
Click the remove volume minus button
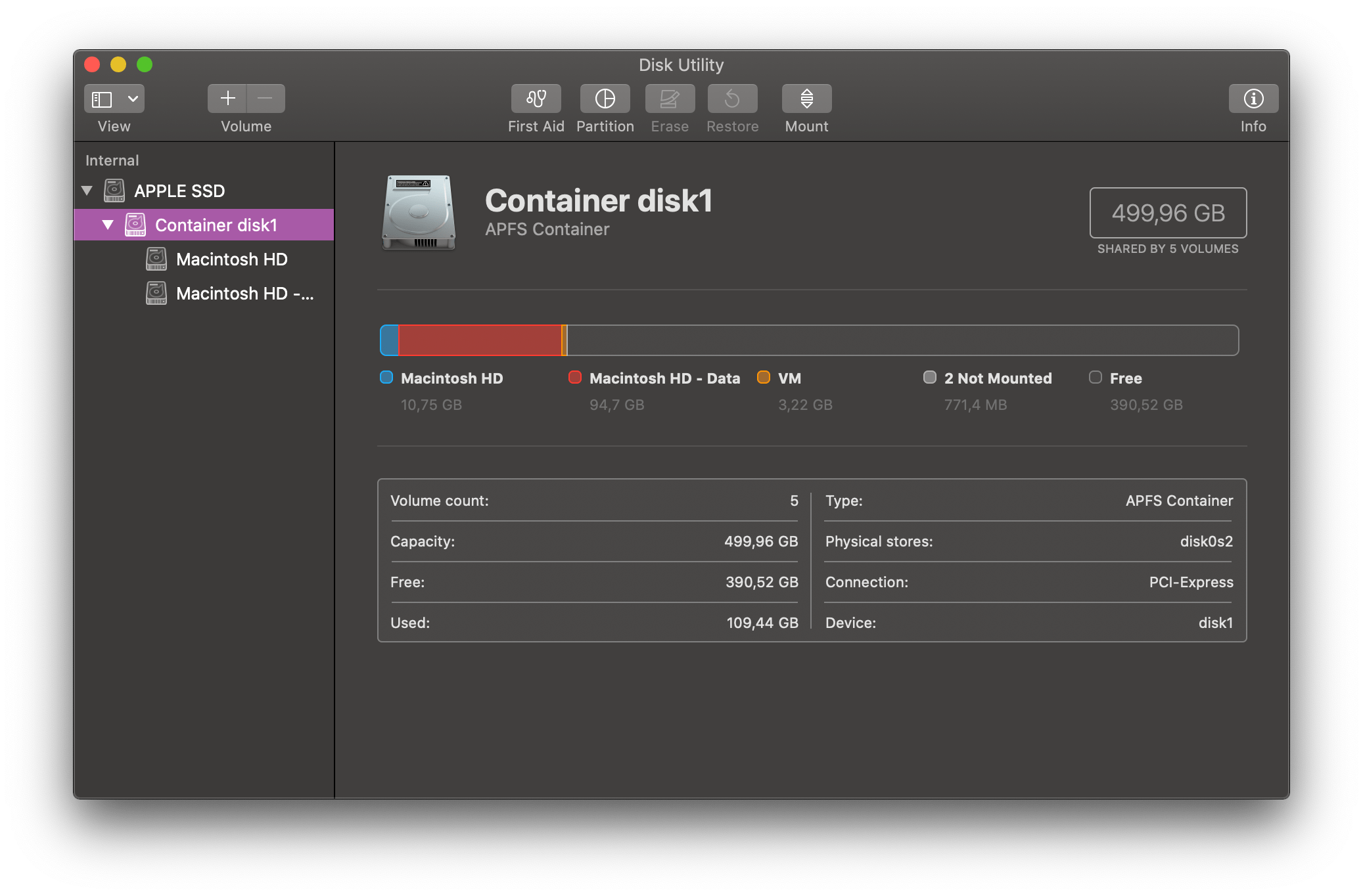pos(266,99)
